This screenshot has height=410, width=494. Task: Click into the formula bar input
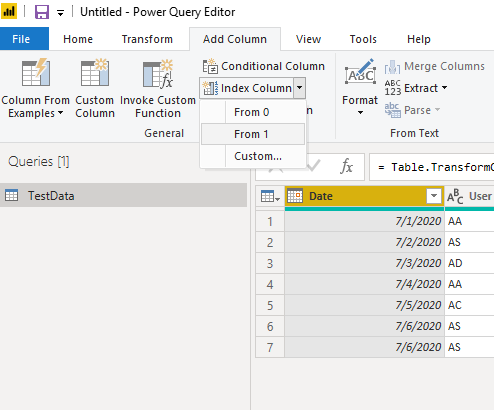point(431,167)
